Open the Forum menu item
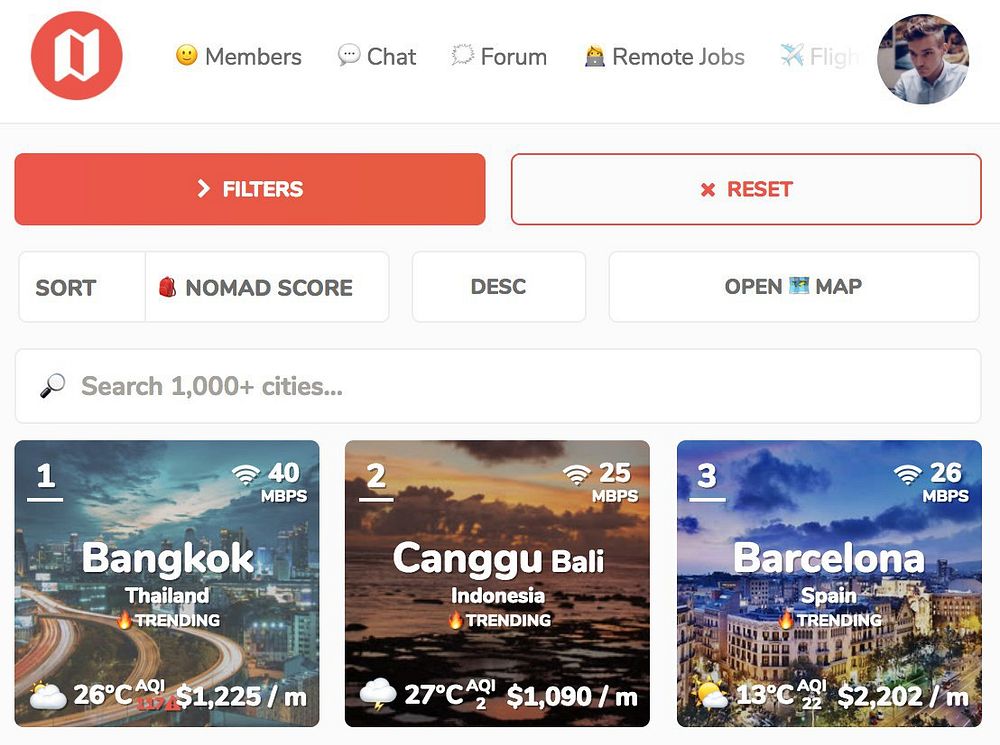1000x745 pixels. (x=499, y=56)
